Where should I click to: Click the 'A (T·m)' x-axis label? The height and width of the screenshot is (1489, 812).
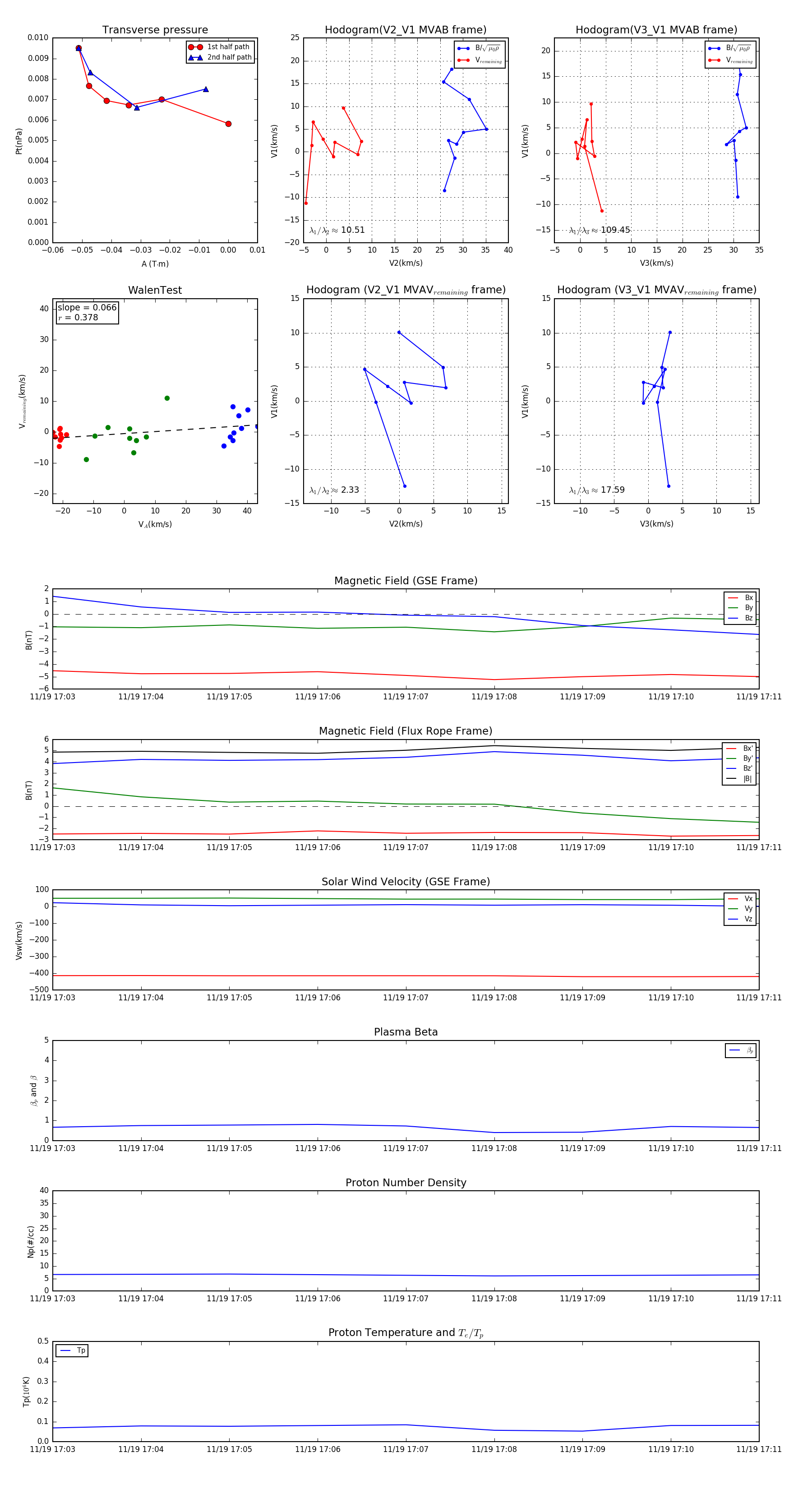click(155, 264)
